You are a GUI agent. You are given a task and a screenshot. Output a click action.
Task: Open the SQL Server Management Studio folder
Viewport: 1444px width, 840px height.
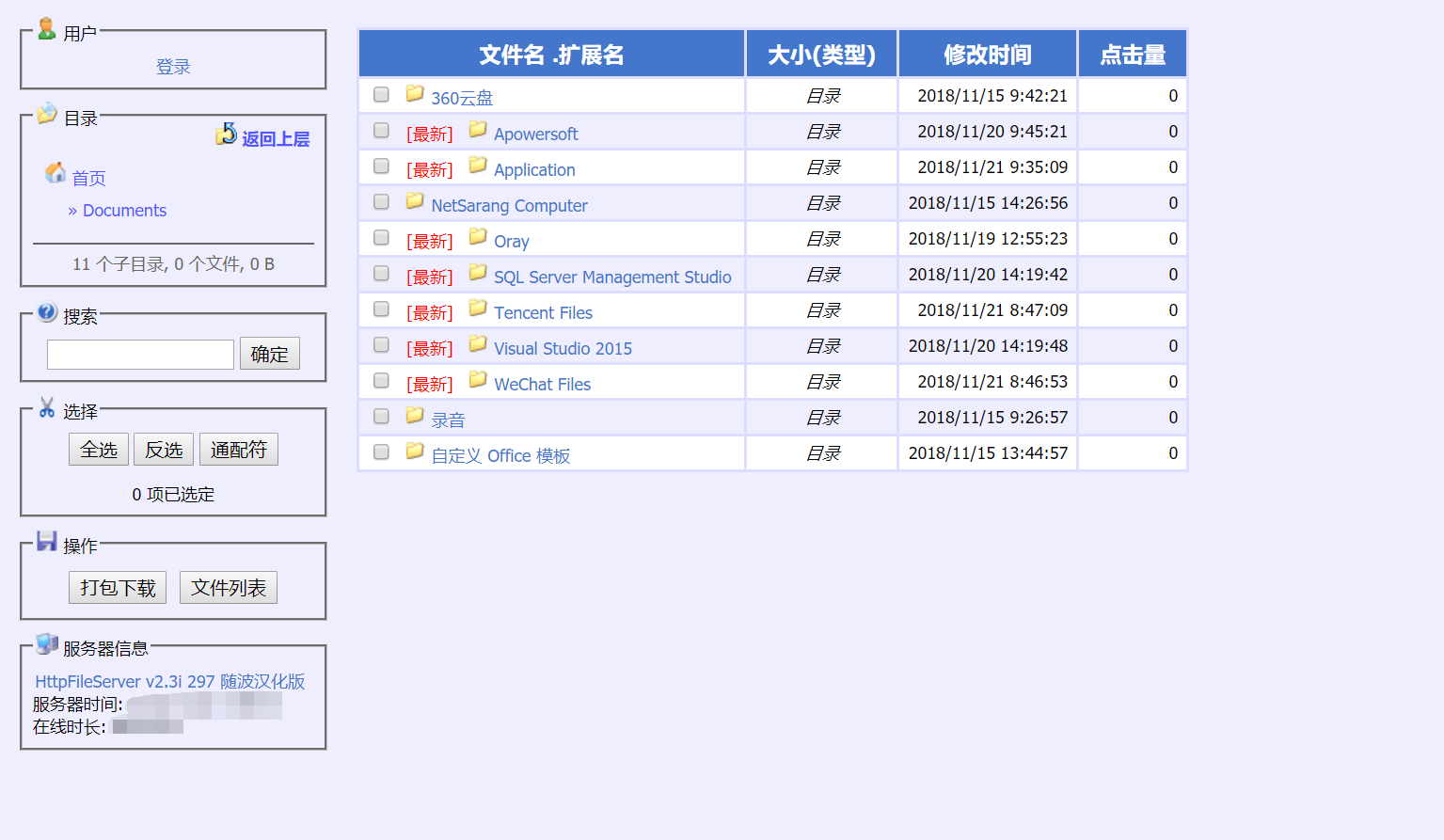(611, 277)
